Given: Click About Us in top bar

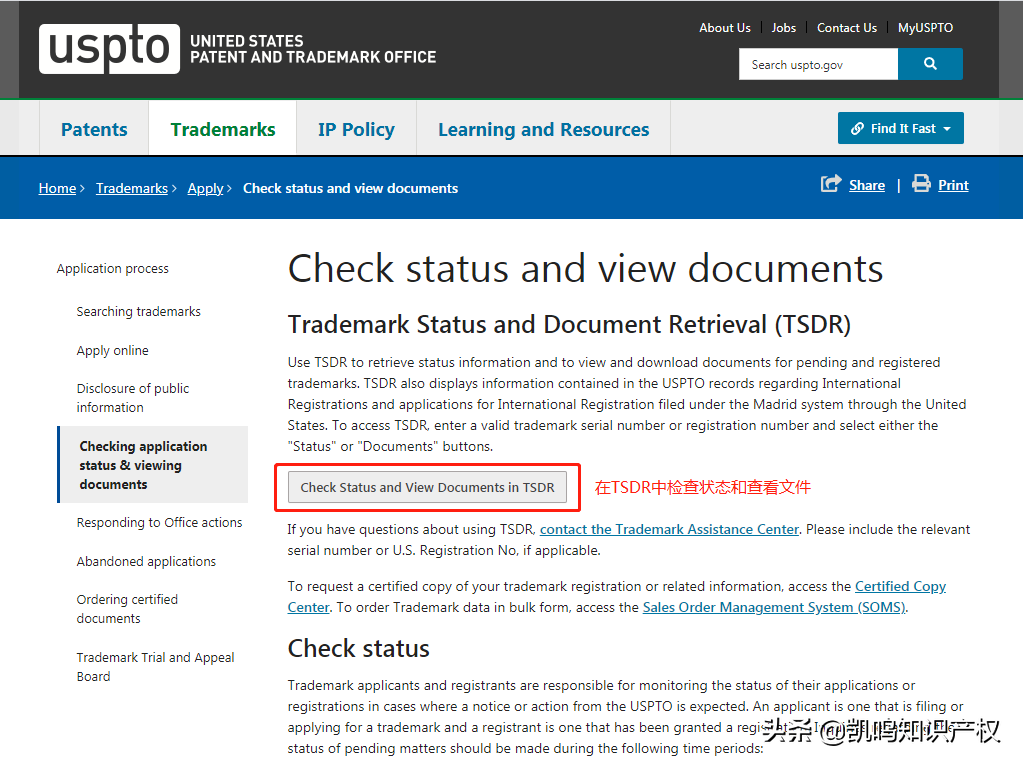Looking at the screenshot, I should (x=725, y=28).
